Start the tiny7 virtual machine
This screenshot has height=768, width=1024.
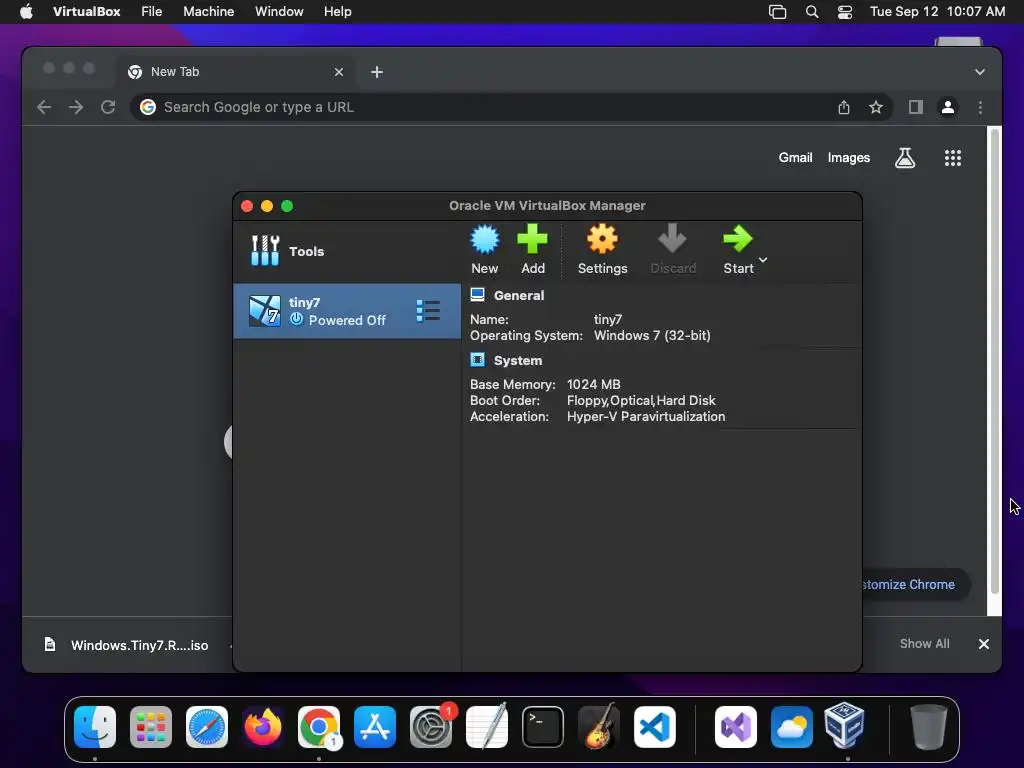[738, 249]
